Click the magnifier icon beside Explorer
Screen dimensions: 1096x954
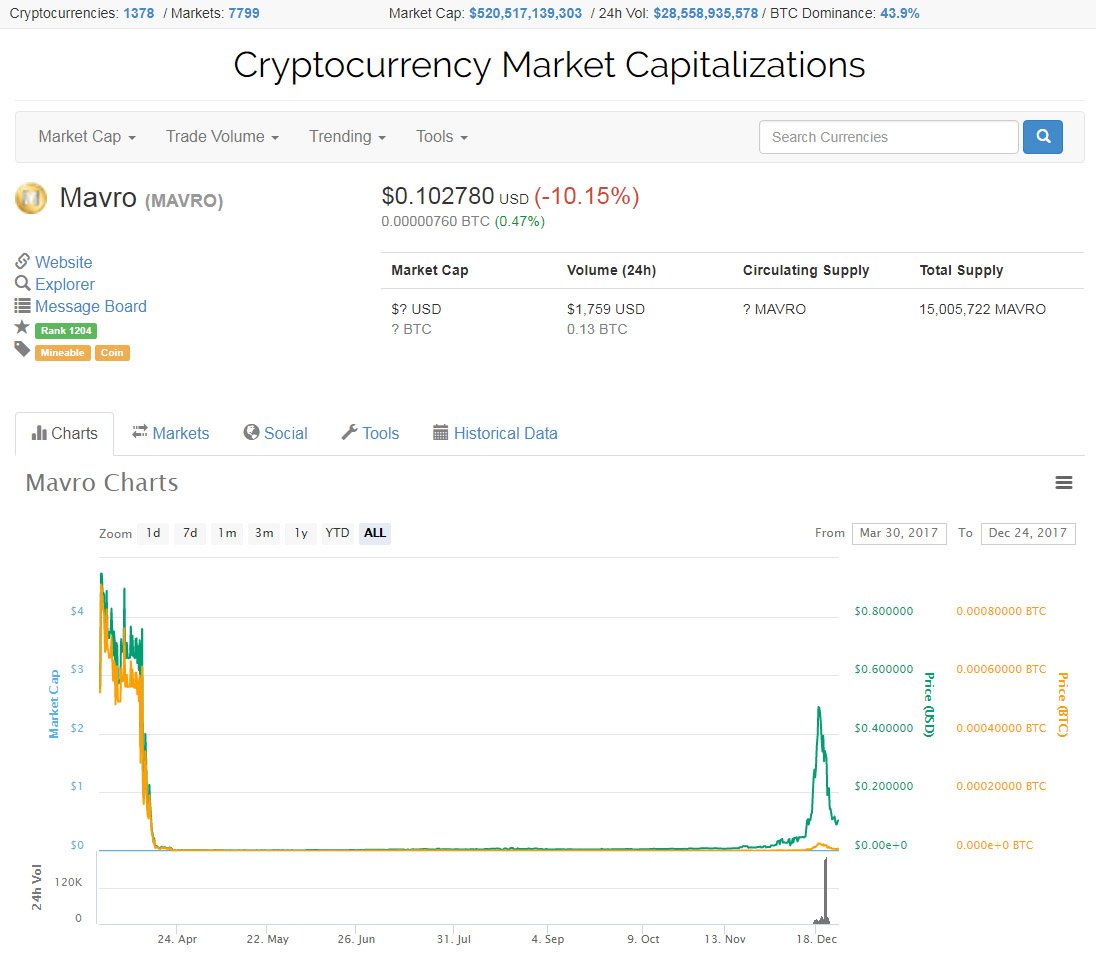(22, 284)
